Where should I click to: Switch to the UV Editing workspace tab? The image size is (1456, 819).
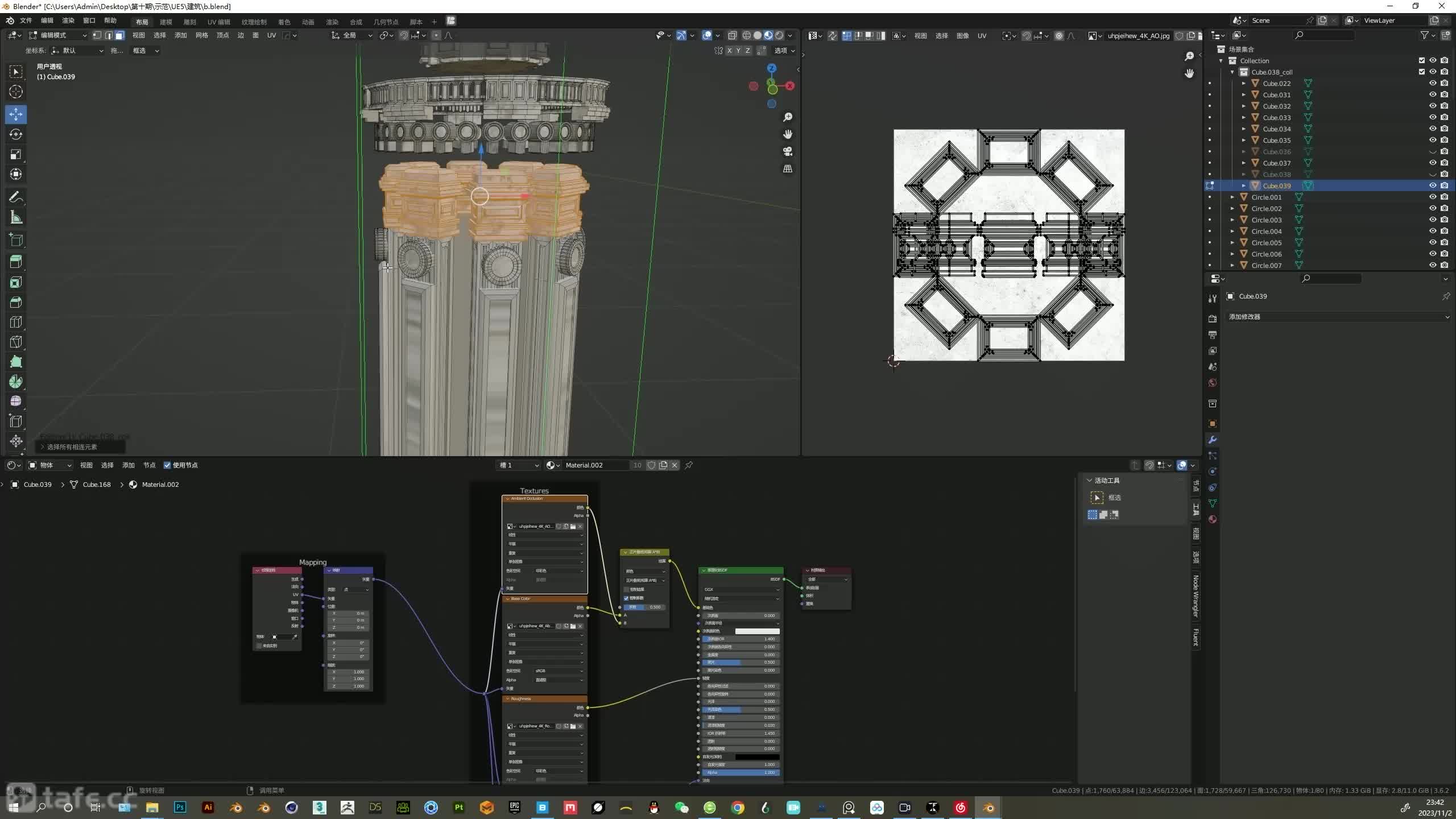pos(219,22)
